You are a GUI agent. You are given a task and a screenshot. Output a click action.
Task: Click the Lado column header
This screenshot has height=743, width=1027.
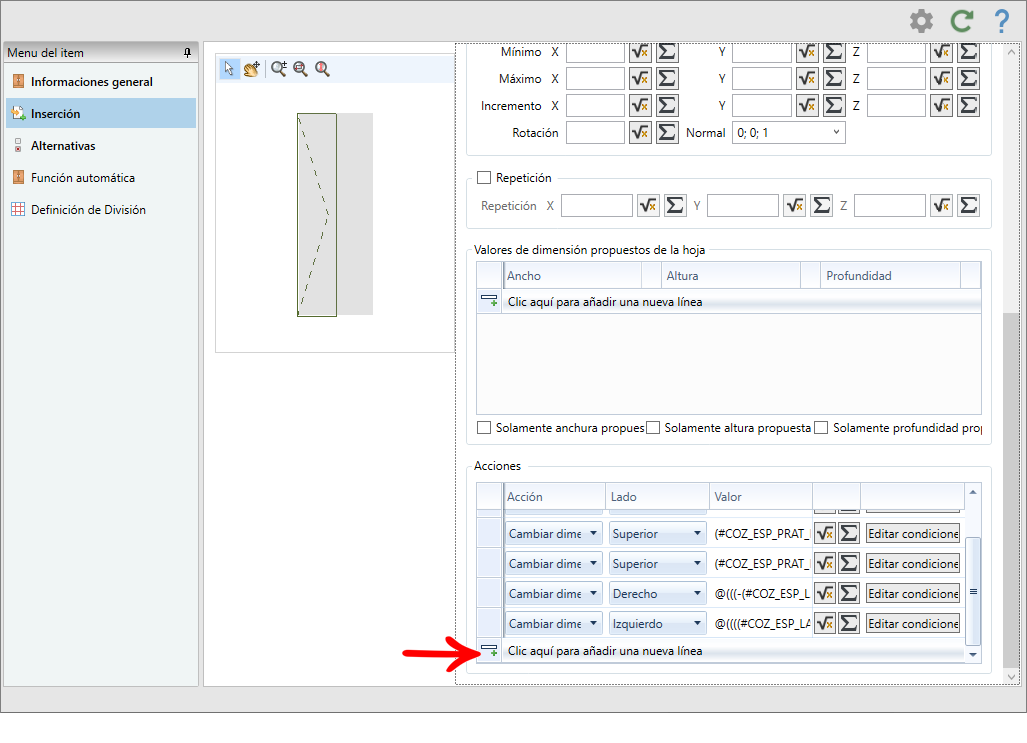click(x=657, y=497)
